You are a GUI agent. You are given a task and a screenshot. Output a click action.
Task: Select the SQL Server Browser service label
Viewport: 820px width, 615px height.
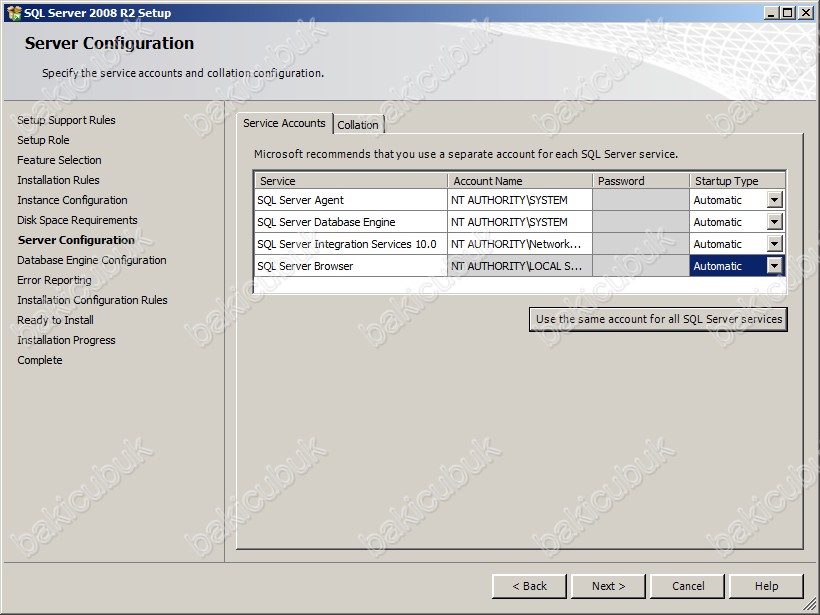click(305, 266)
